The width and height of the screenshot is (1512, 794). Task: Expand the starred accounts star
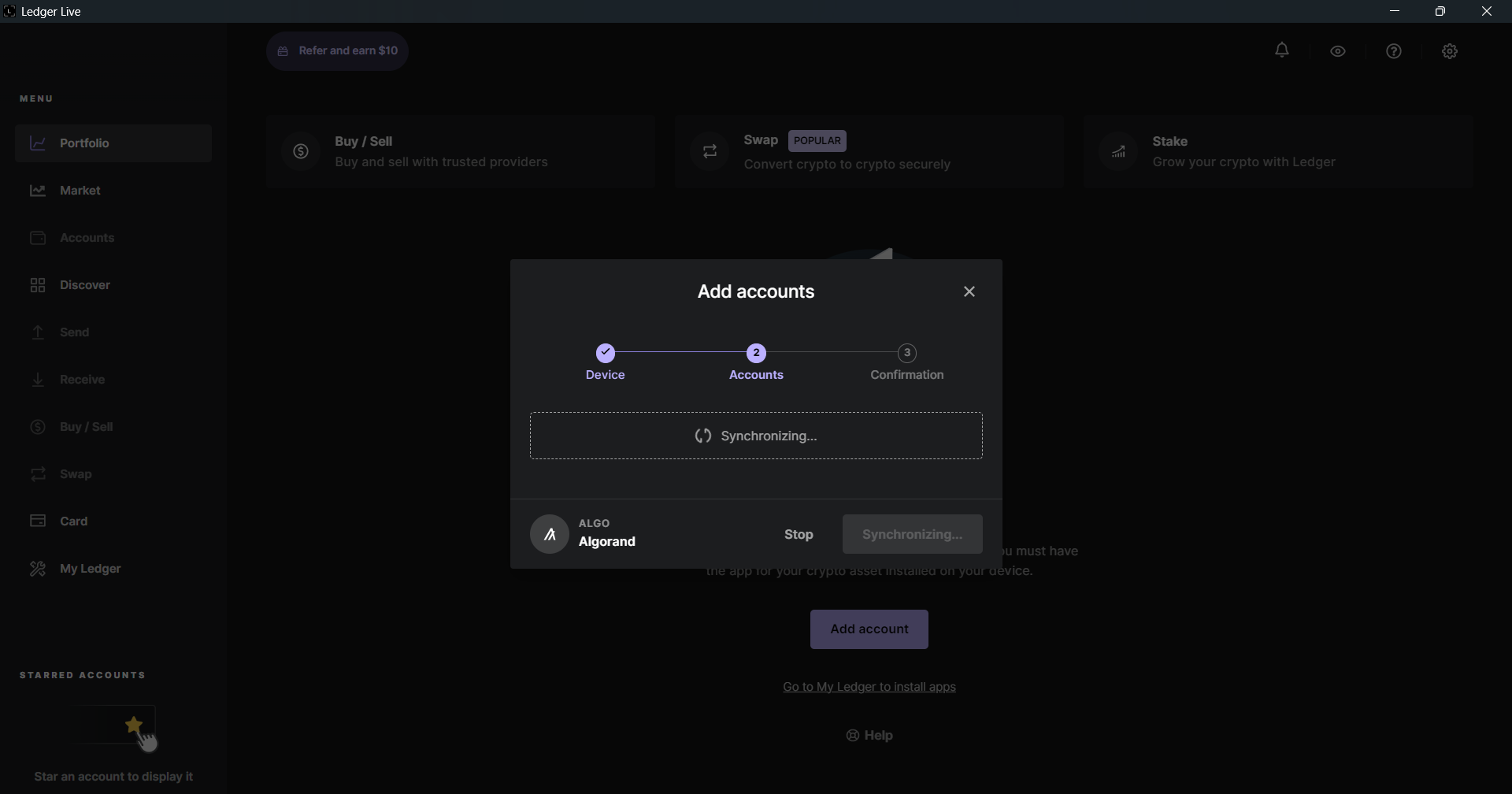click(x=135, y=723)
